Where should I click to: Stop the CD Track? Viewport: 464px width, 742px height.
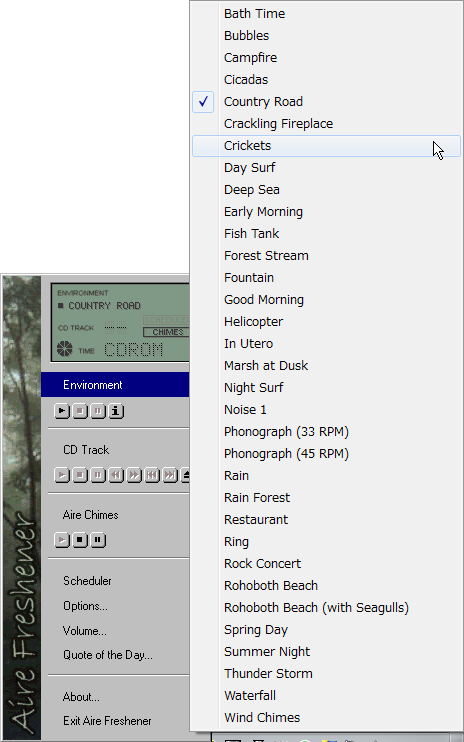click(x=80, y=475)
